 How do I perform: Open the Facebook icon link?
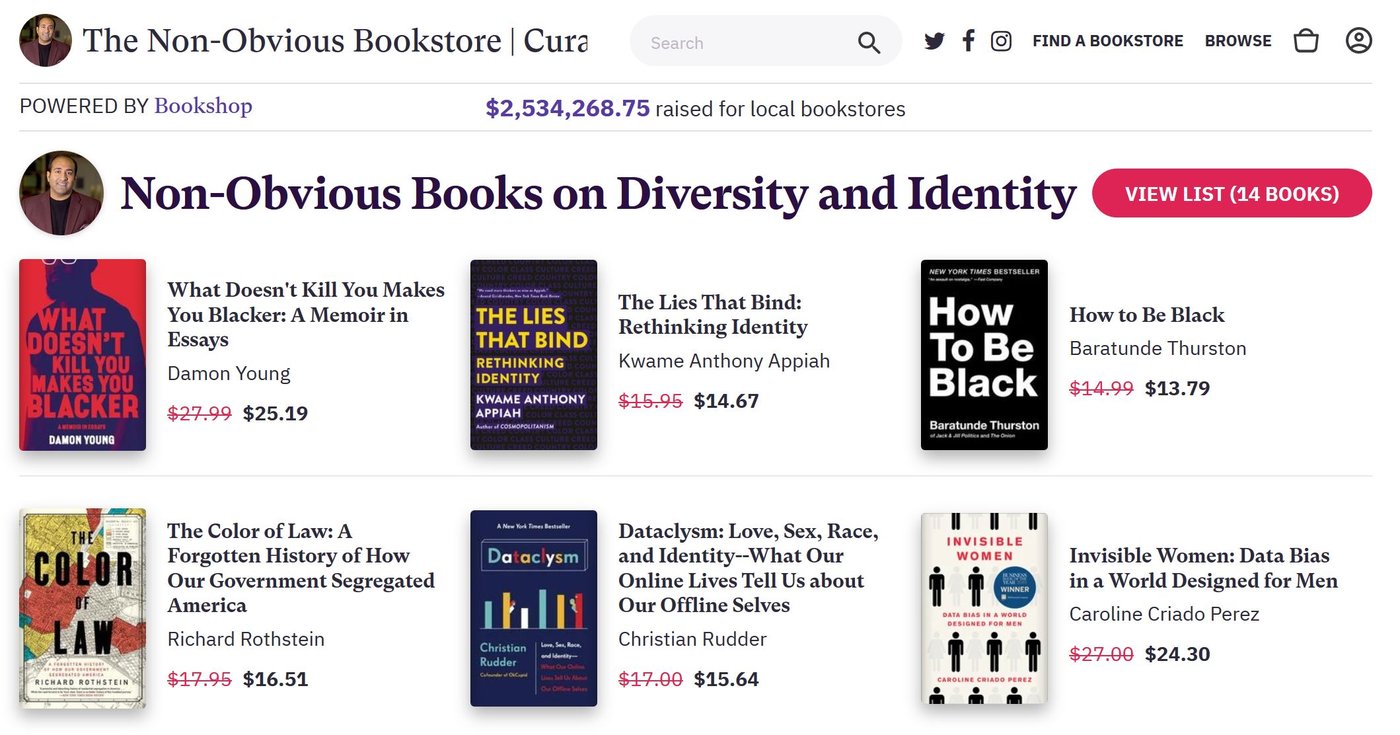[x=968, y=41]
